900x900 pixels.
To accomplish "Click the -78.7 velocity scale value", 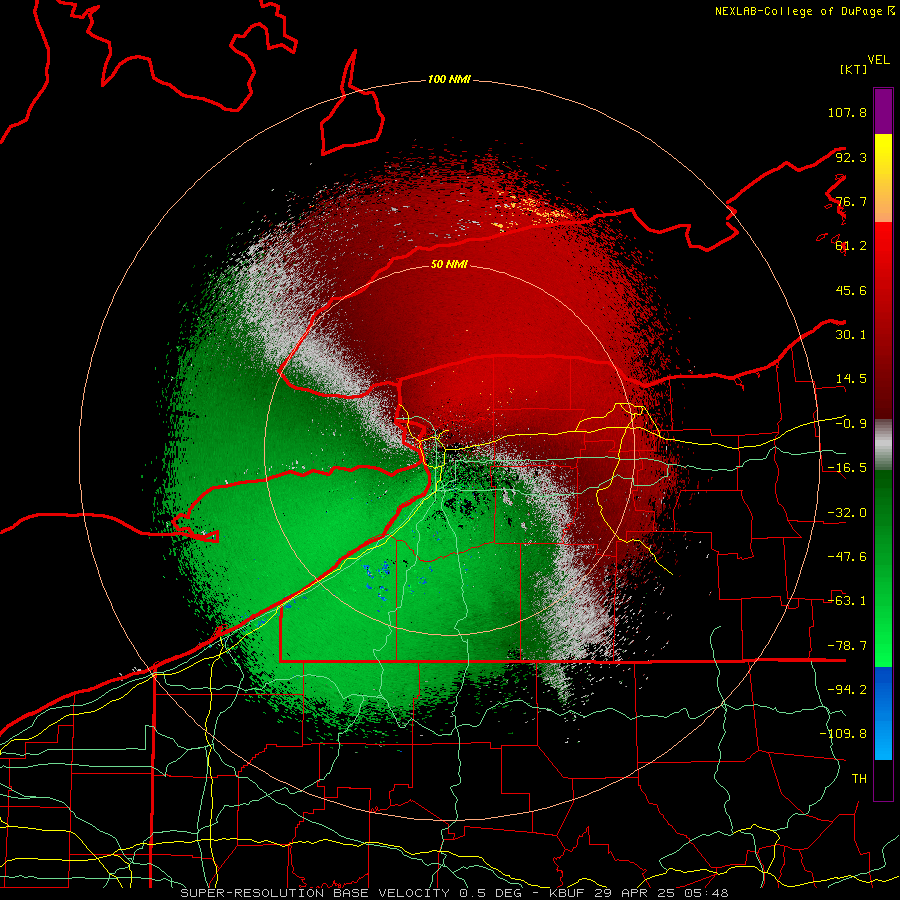I will [847, 646].
